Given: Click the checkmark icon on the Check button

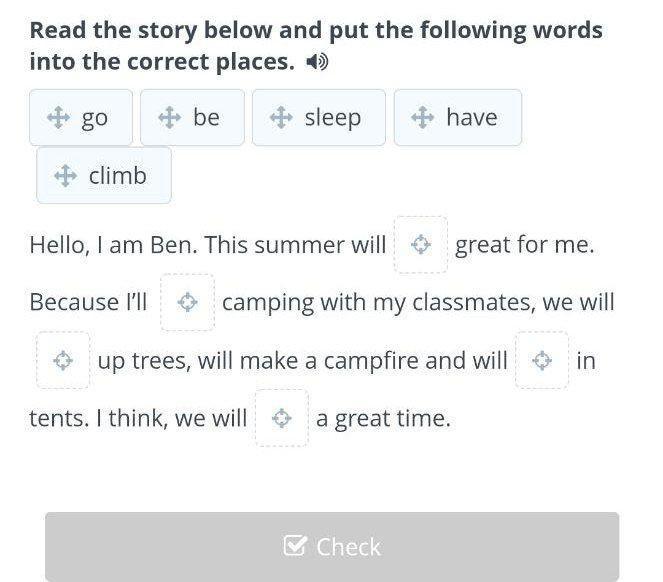Looking at the screenshot, I should (x=295, y=546).
